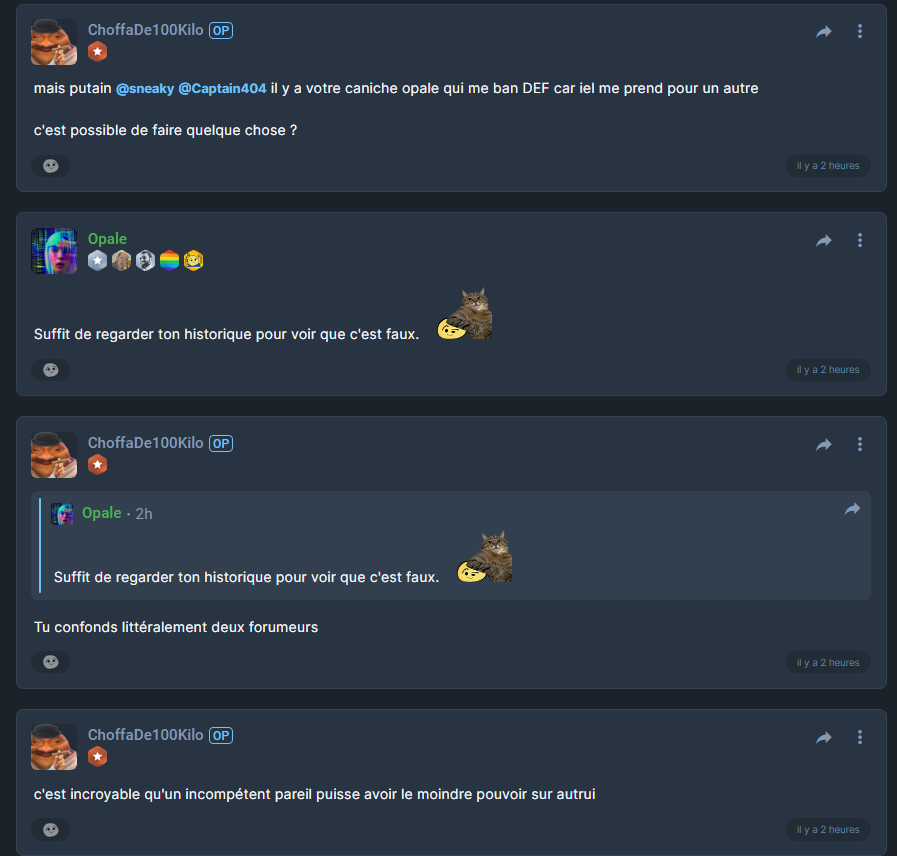897x856 pixels.
Task: Open Opale's avatar in her post
Action: [54, 251]
